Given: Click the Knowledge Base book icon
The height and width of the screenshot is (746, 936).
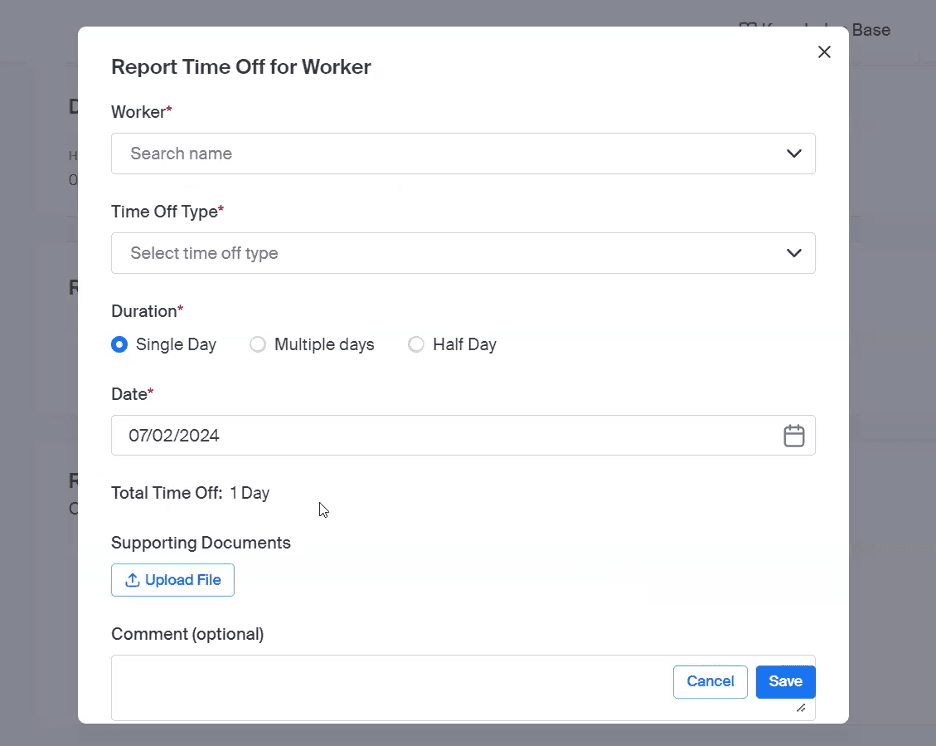Looking at the screenshot, I should 747,29.
